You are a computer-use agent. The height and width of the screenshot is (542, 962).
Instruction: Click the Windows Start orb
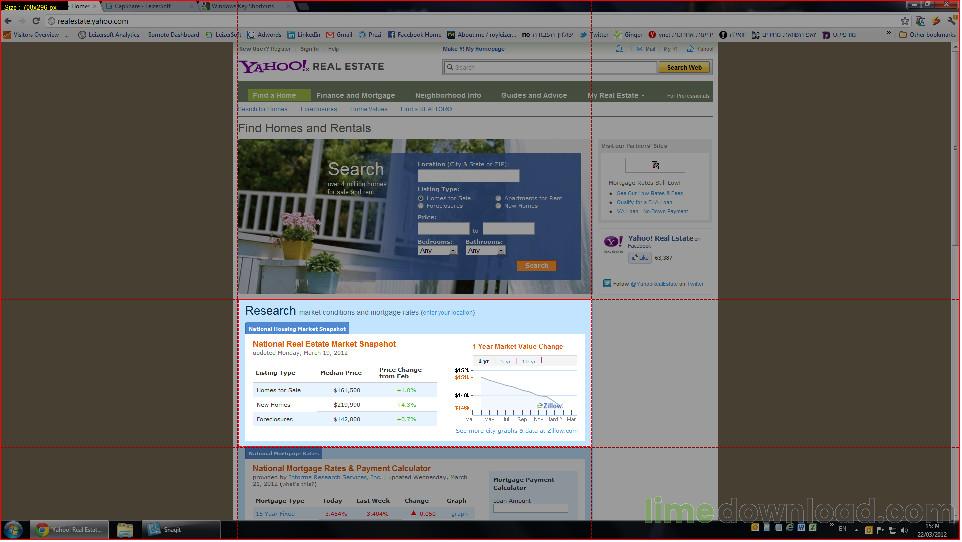[12, 529]
